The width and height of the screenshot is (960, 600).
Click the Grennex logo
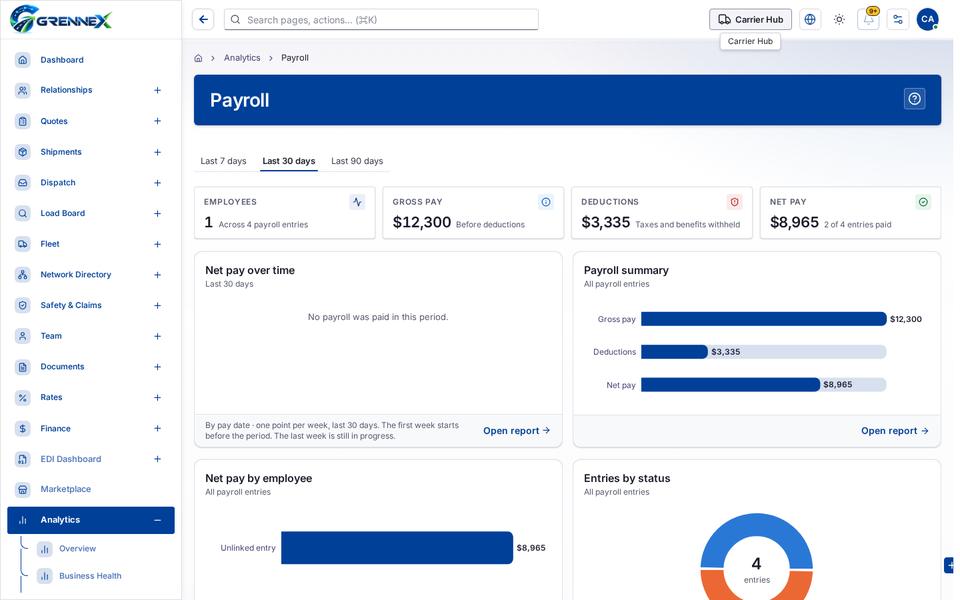point(61,20)
